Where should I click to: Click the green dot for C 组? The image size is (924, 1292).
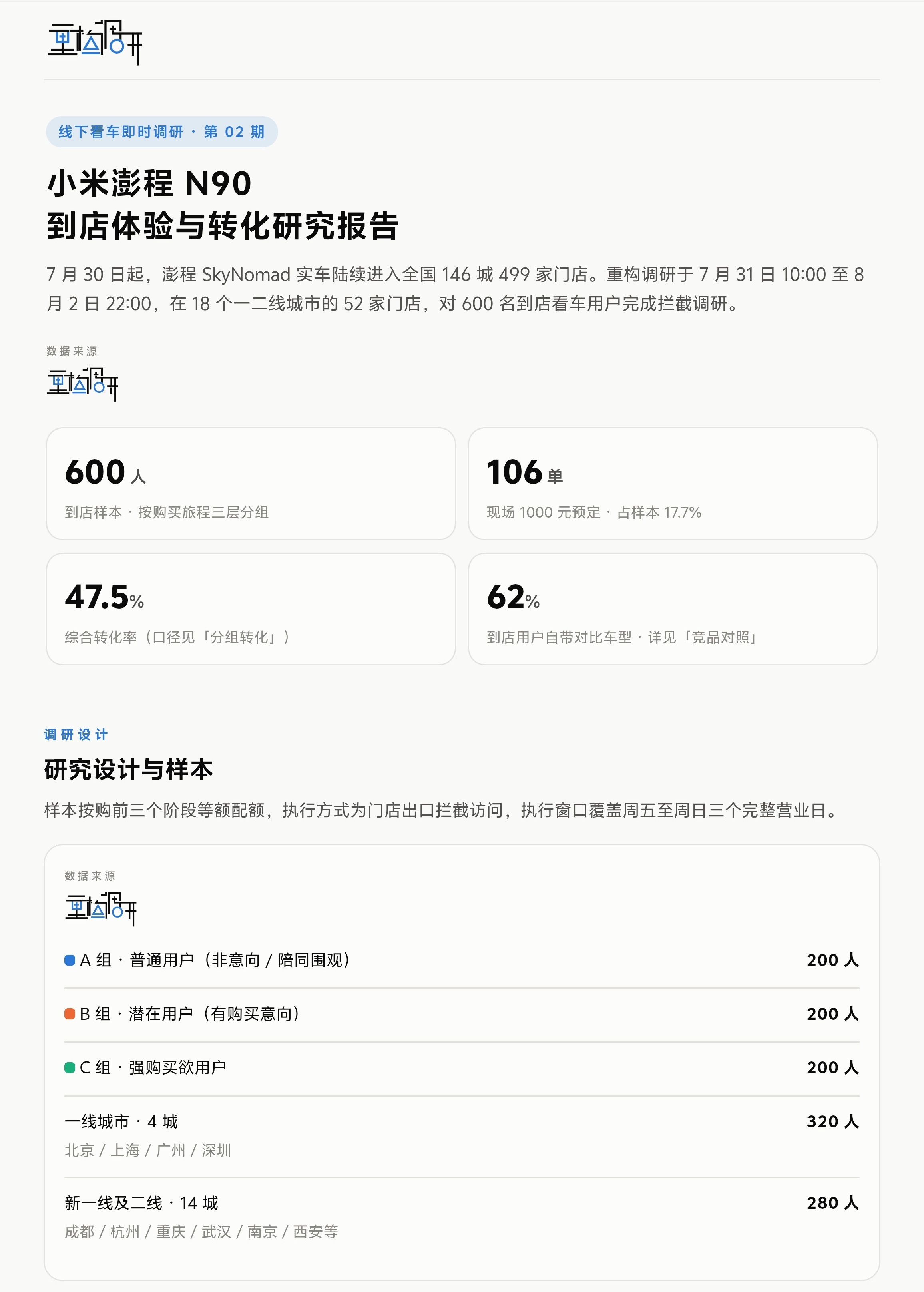(70, 1067)
